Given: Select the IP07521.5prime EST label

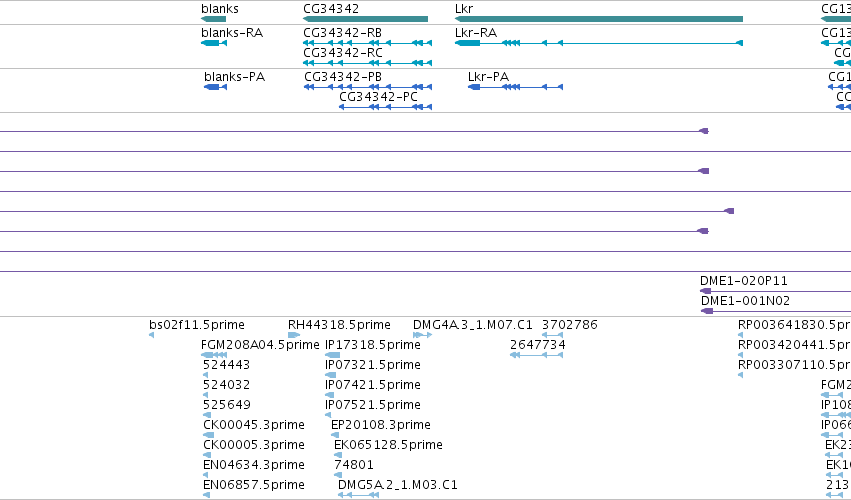Looking at the screenshot, I should (x=373, y=405).
